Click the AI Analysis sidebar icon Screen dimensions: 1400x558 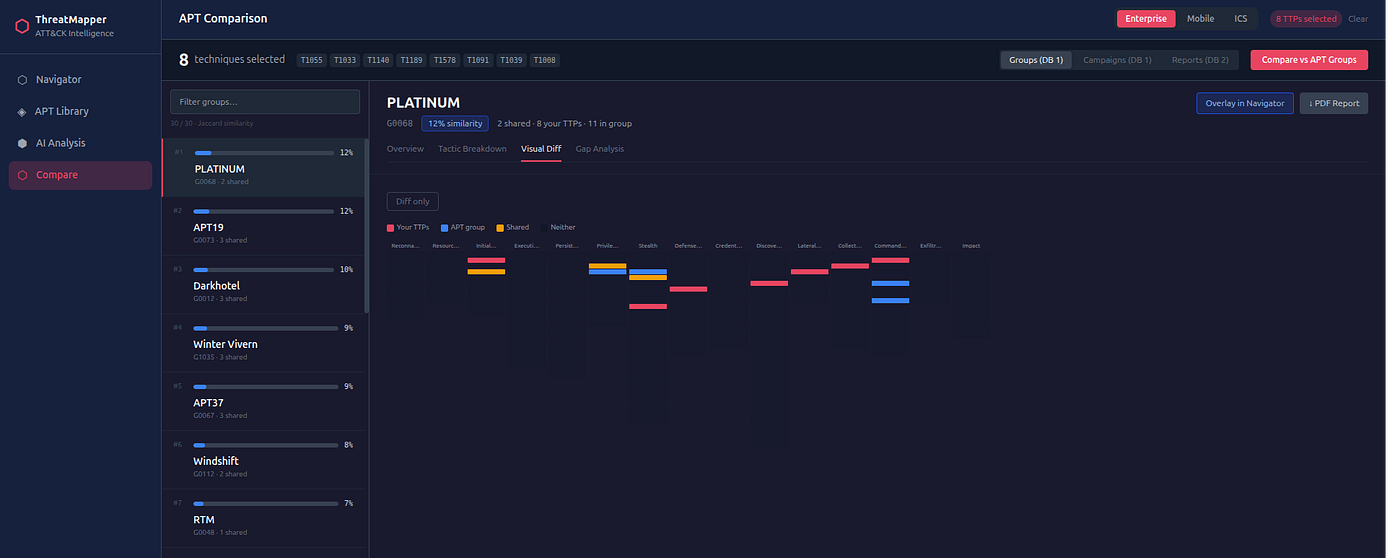[x=22, y=143]
